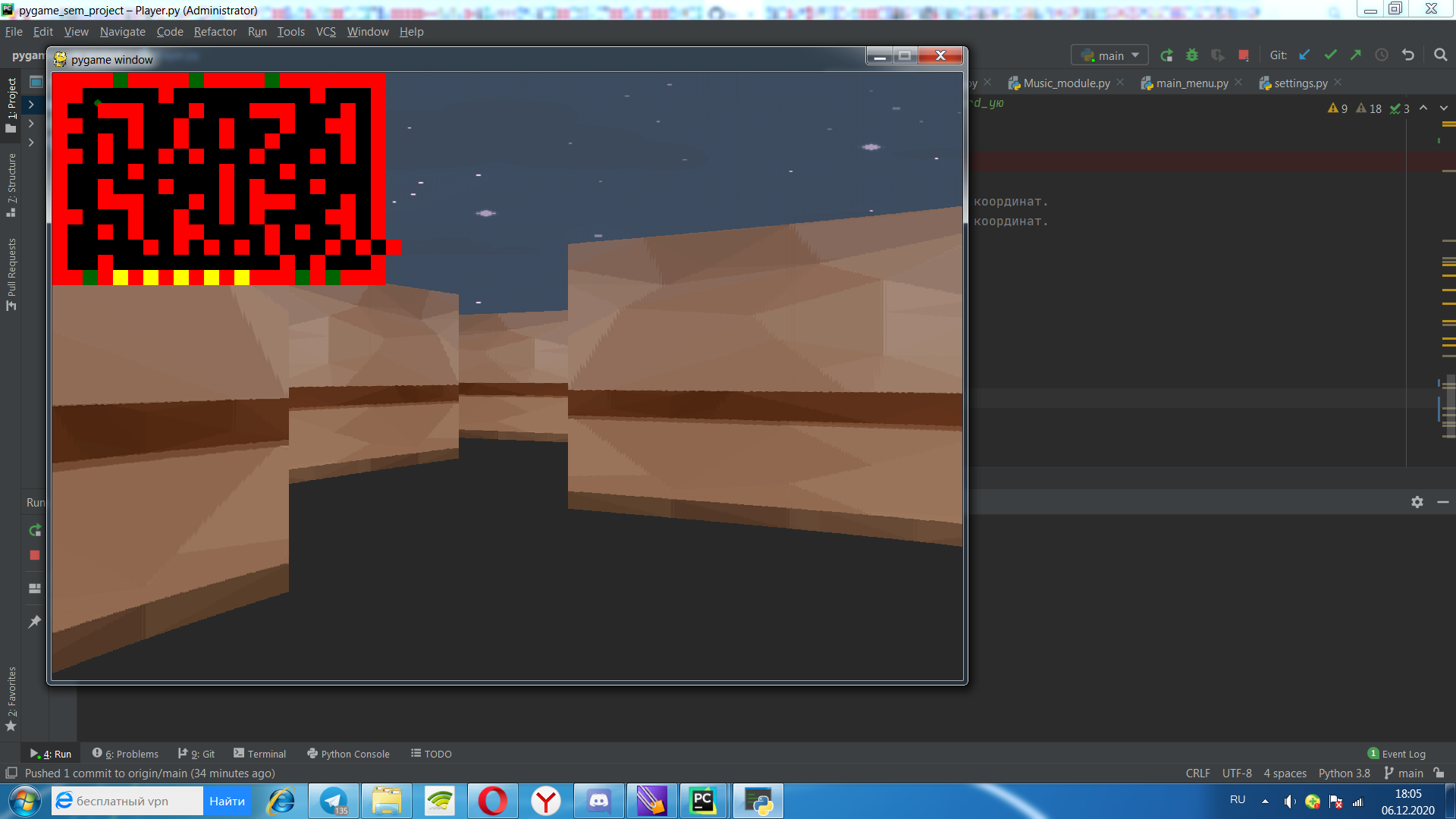Image resolution: width=1456 pixels, height=819 pixels.
Task: Open Git update project (blue arrow) icon
Action: coord(1305,55)
